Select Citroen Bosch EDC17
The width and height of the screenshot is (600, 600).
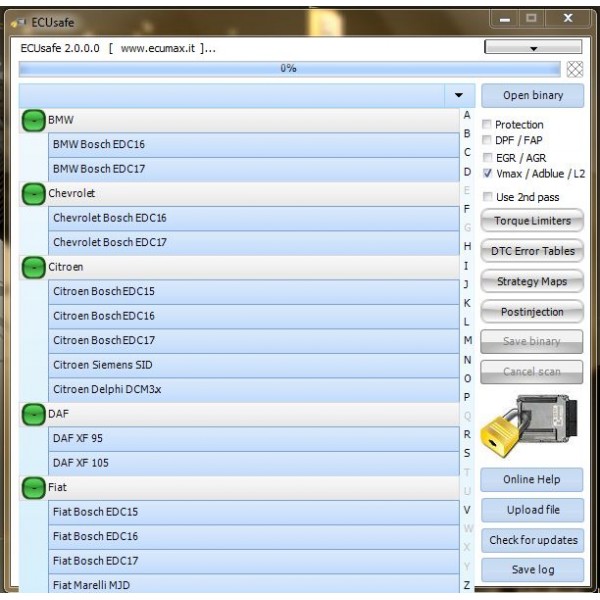(254, 341)
